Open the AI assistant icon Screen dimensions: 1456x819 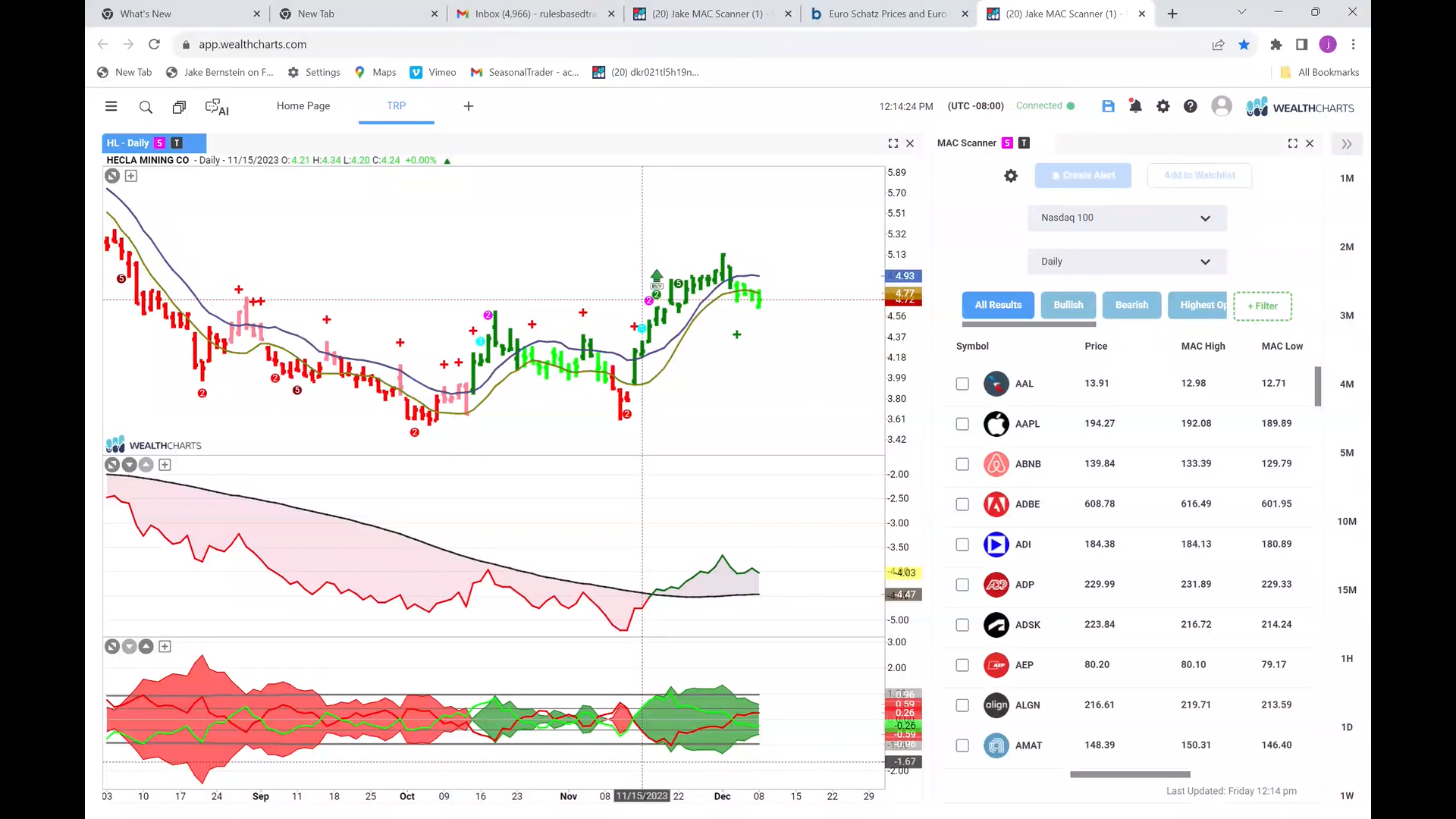pos(217,107)
